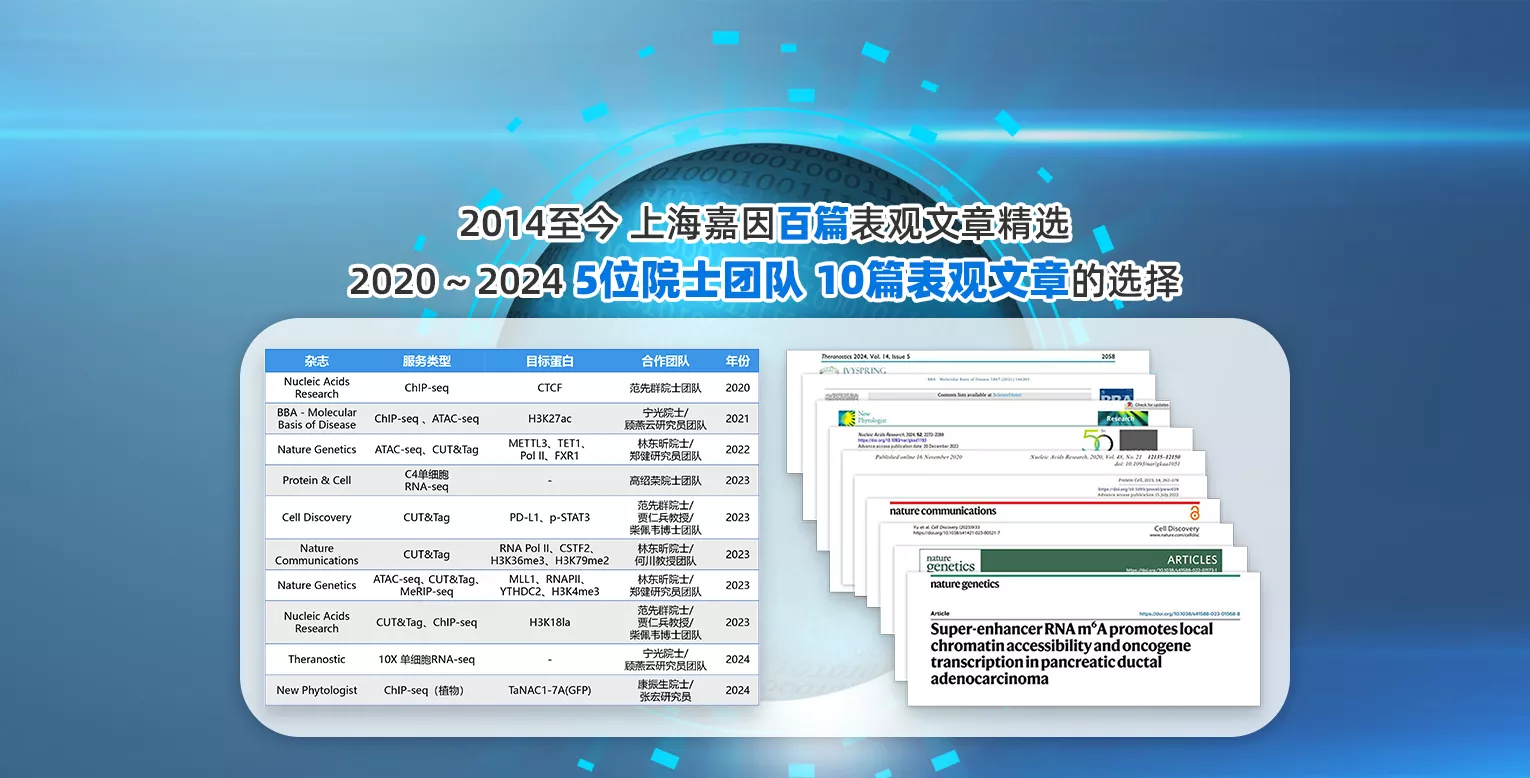Image resolution: width=1530 pixels, height=778 pixels.
Task: Open the DOI link on front paper
Action: pos(1189,614)
